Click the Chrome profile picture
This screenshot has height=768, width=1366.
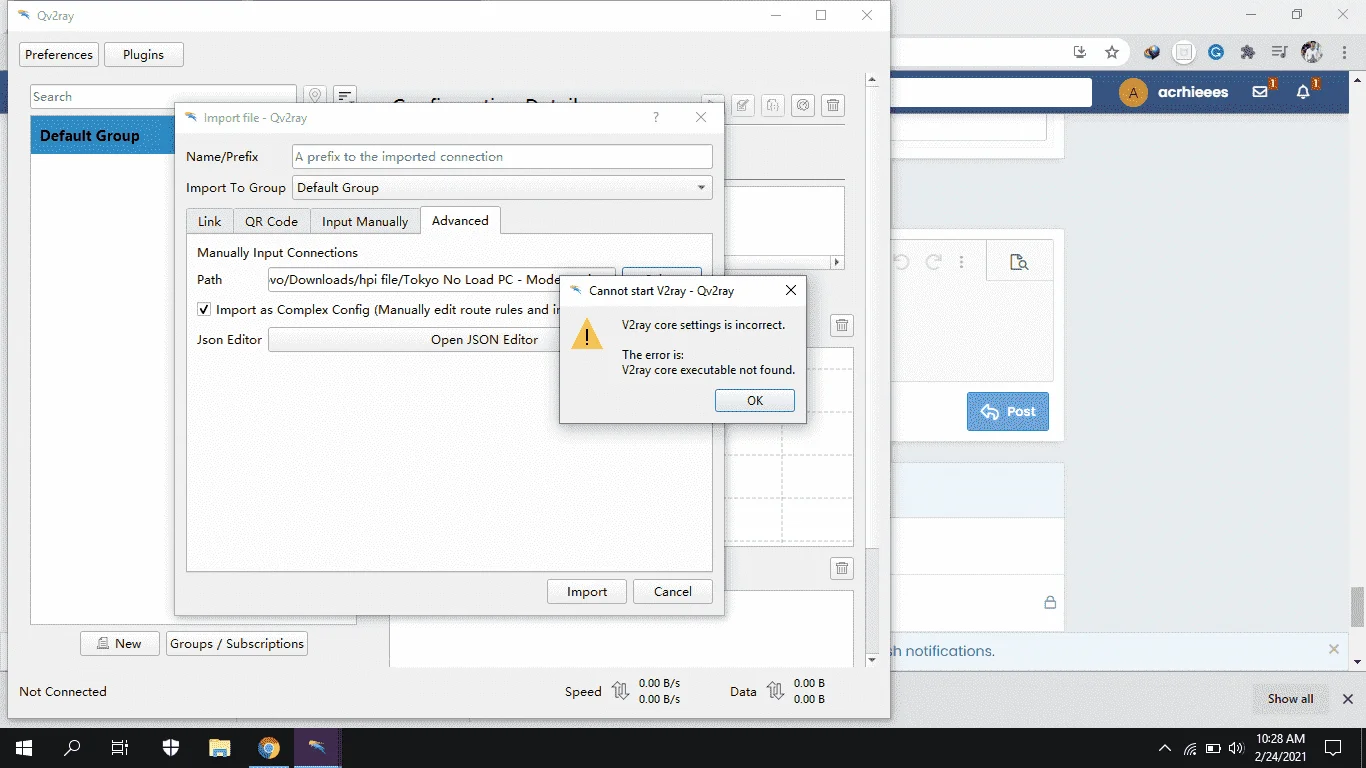(1312, 52)
